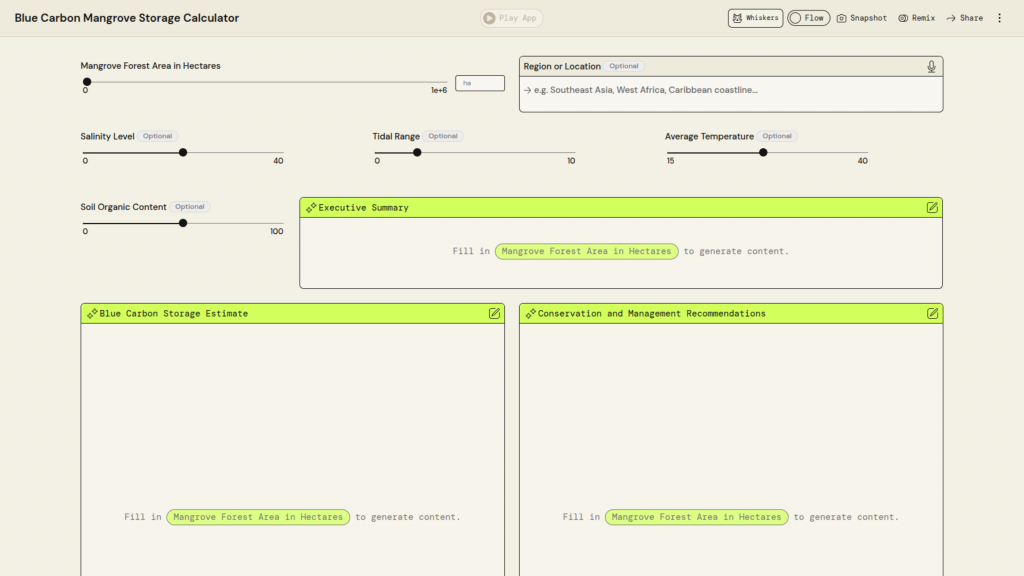
Task: Click the edit icon on Executive Summary
Action: 932,207
